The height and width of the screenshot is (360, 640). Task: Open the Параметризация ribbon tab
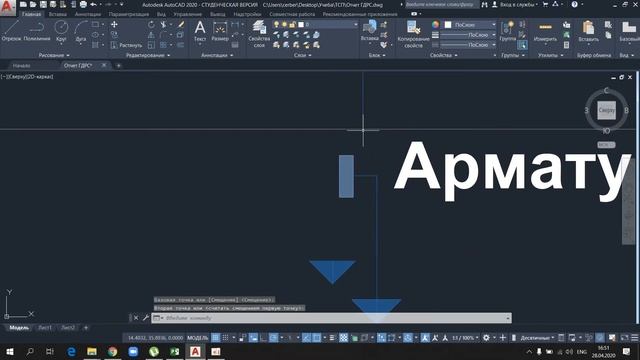pyautogui.click(x=129, y=14)
